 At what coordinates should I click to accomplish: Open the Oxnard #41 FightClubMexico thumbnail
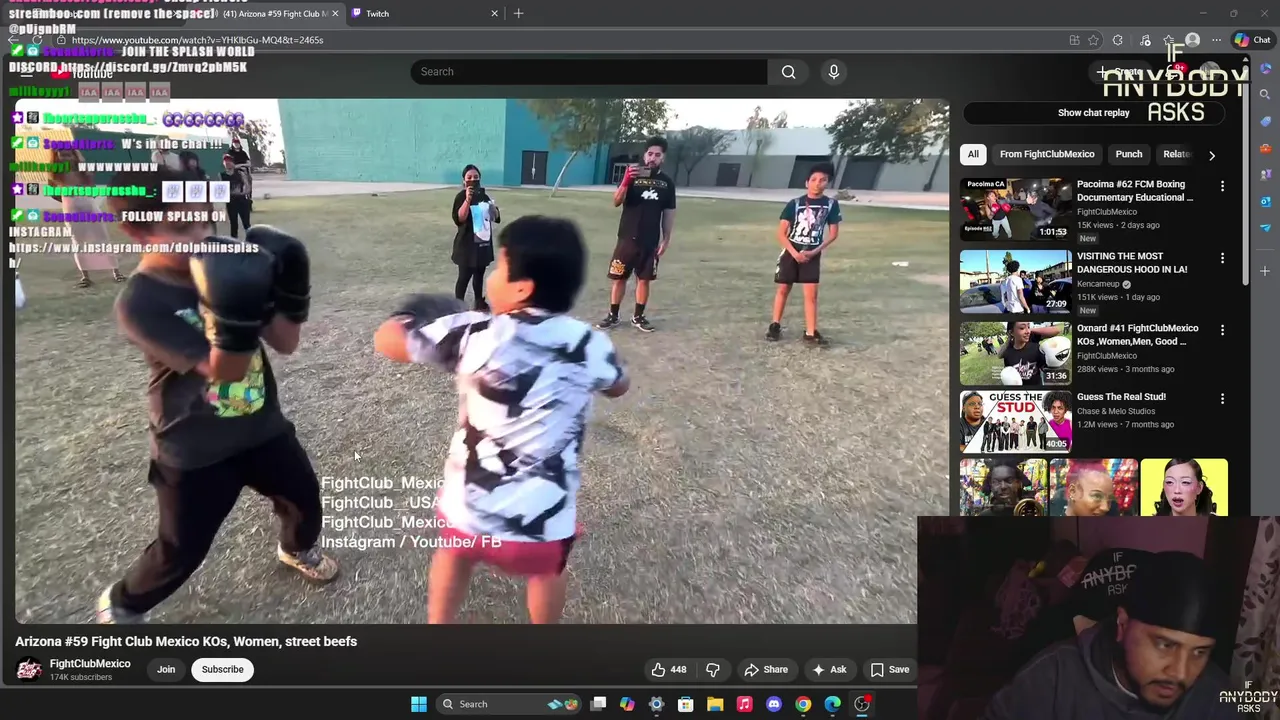pyautogui.click(x=1015, y=353)
